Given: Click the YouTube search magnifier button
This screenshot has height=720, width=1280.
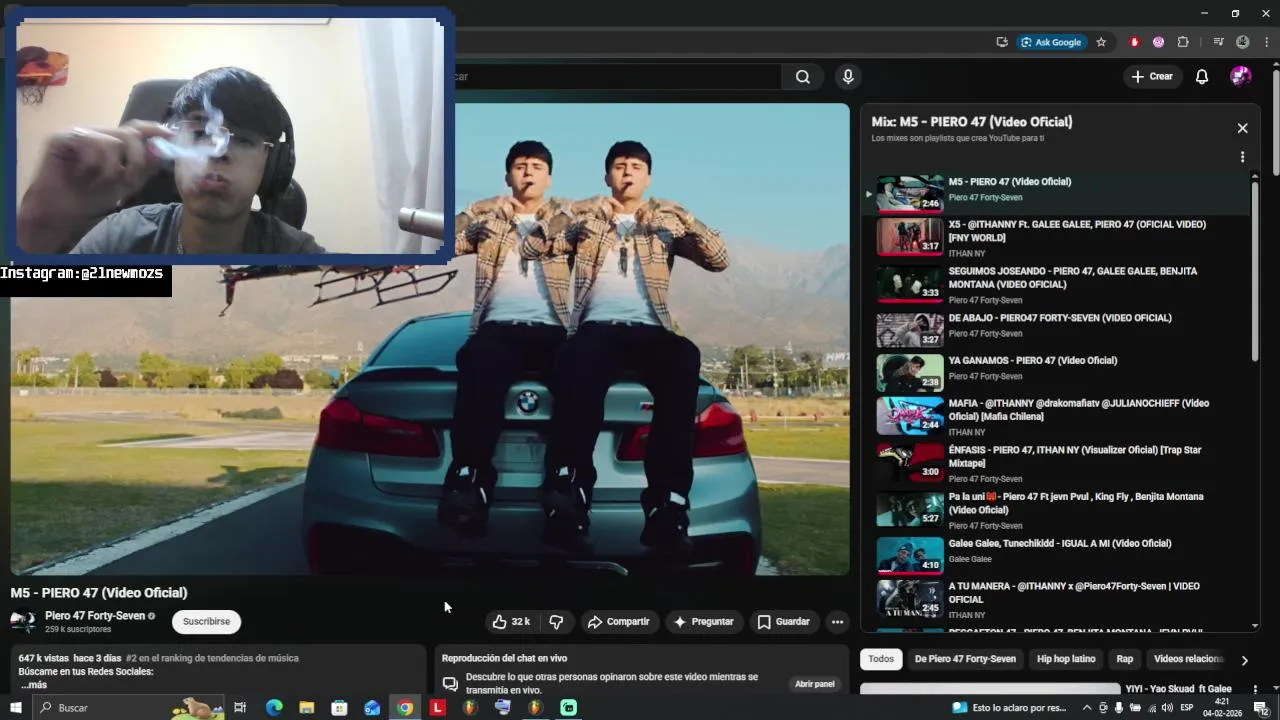Looking at the screenshot, I should point(802,77).
